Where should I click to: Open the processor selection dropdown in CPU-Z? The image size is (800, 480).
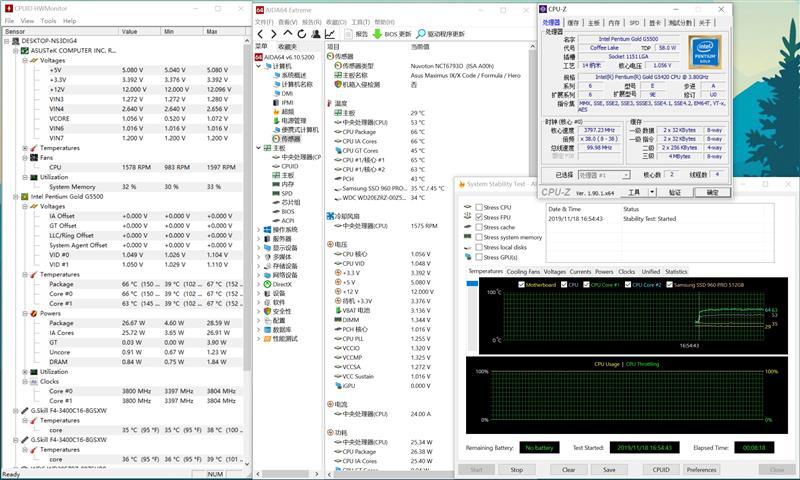(x=626, y=175)
